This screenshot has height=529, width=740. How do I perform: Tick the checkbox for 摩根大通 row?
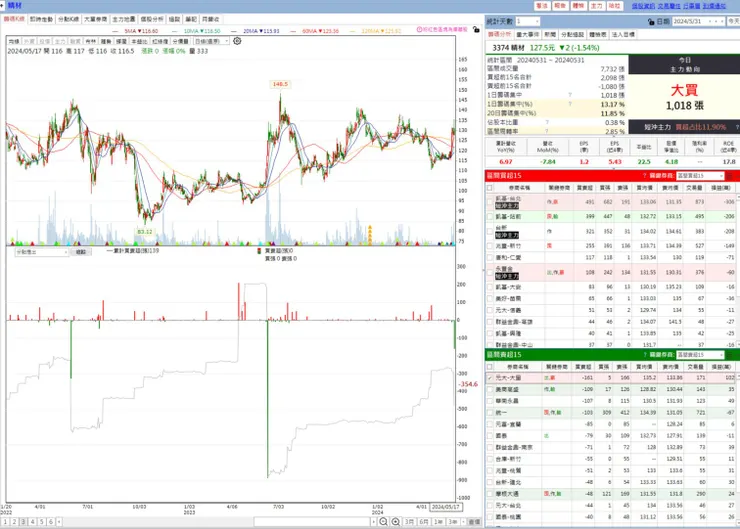tap(490, 494)
